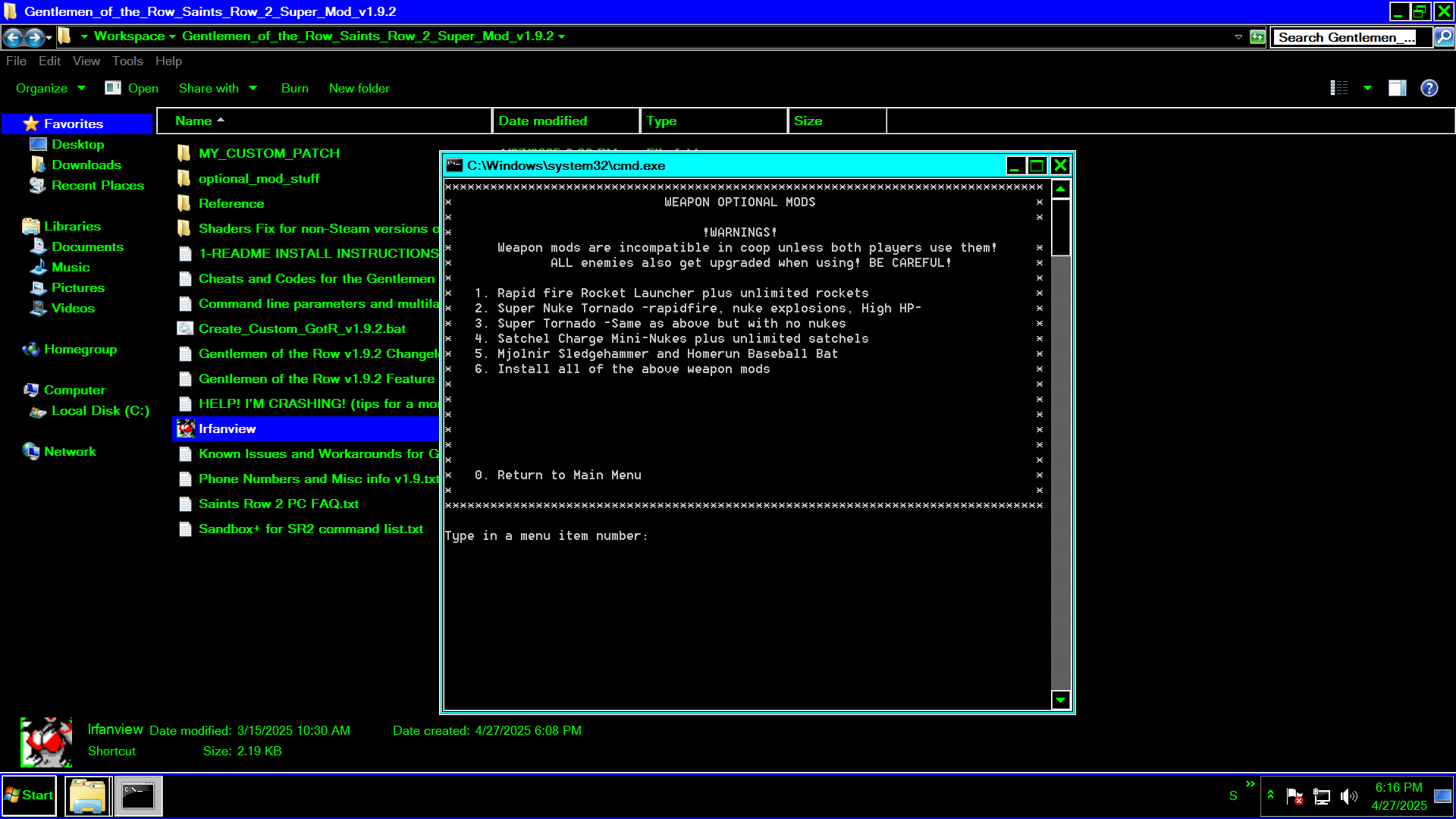Sort by the Size column header
The image size is (1456, 819).
pyautogui.click(x=837, y=121)
